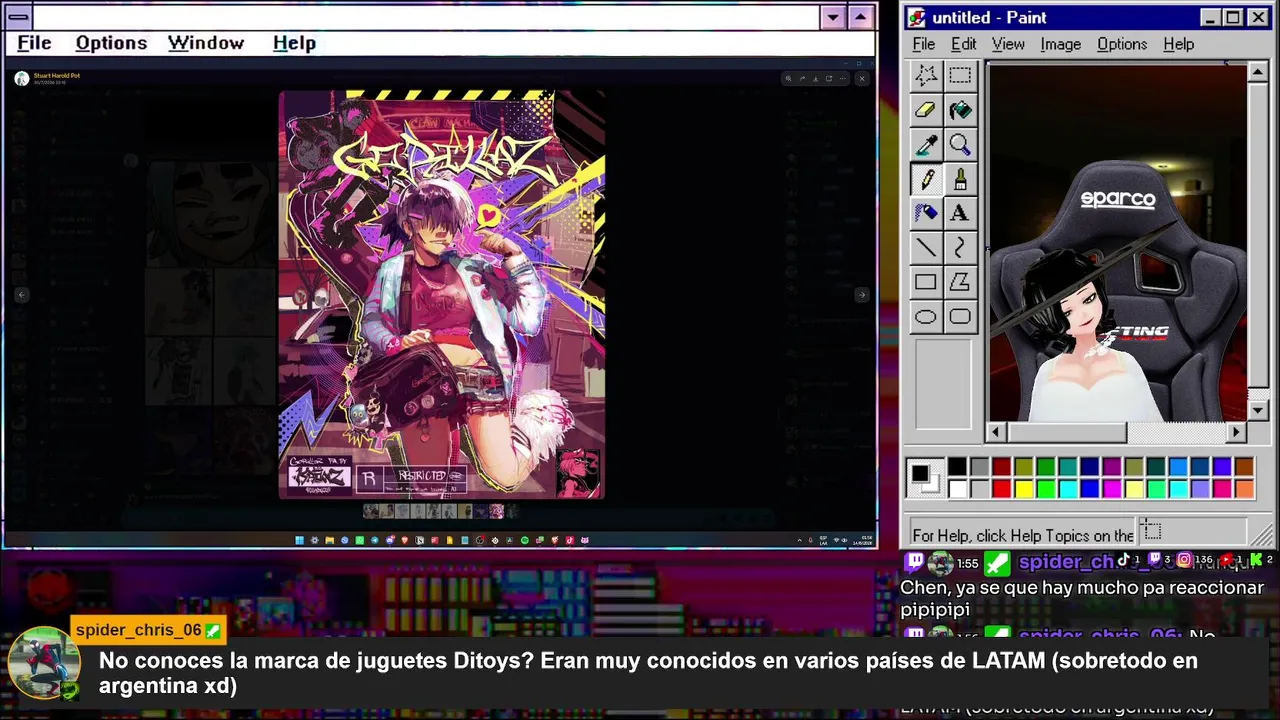Select the Rounded Rectangle tool

(960, 317)
